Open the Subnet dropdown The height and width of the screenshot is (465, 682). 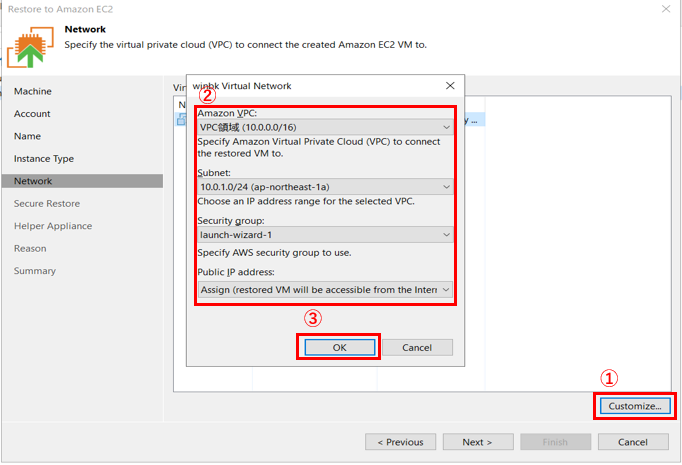(325, 187)
